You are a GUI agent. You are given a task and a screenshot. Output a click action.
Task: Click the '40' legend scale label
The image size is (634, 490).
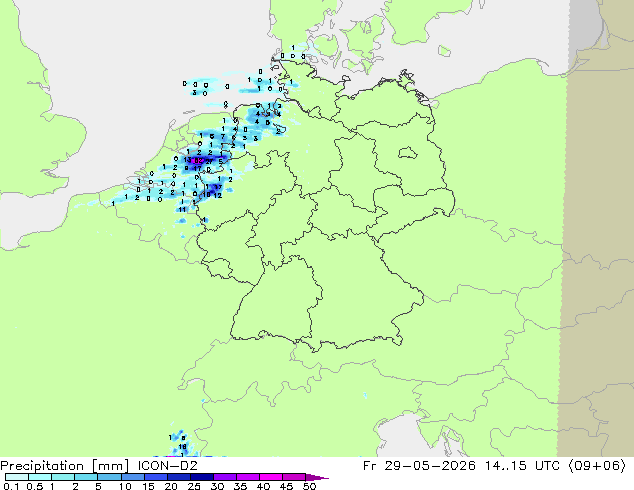point(263,486)
